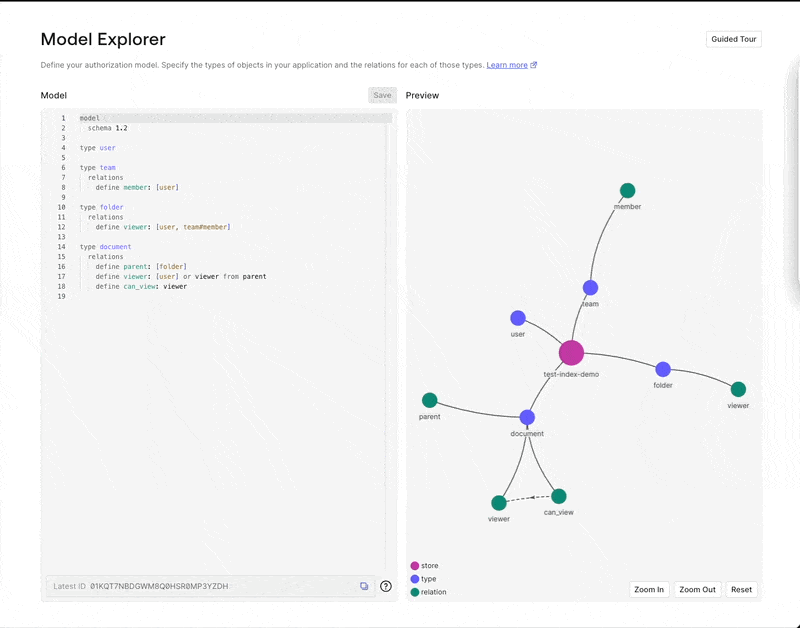This screenshot has height=628, width=800.
Task: Click the disabled Save button
Action: [382, 95]
